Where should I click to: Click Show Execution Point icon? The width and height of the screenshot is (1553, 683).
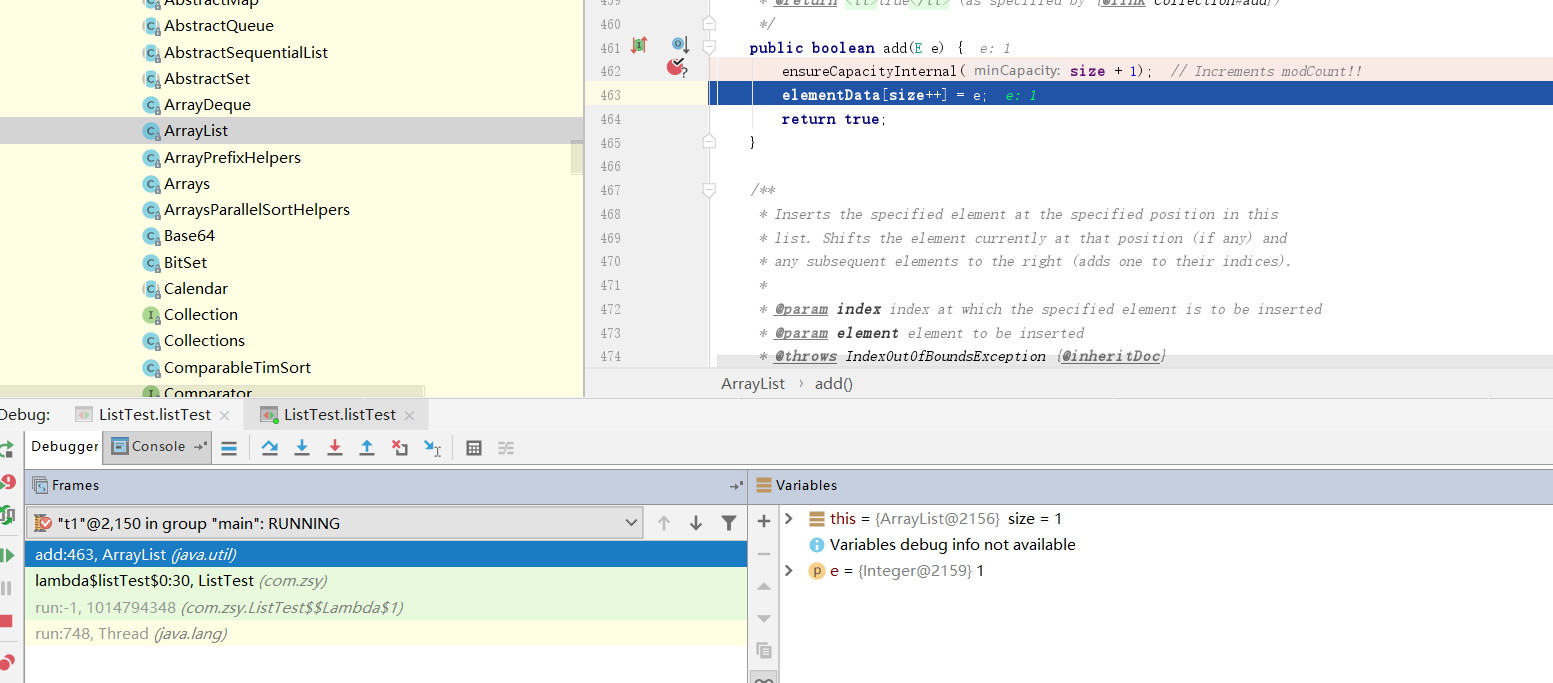pyautogui.click(x=229, y=448)
